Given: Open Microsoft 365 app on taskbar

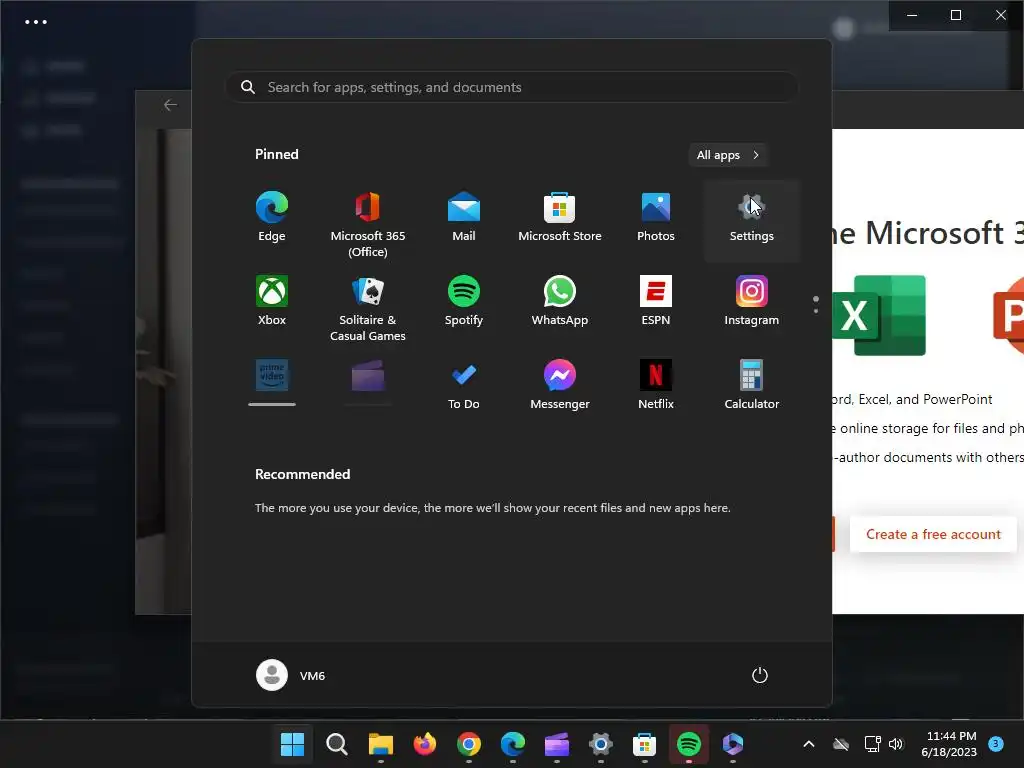Looking at the screenshot, I should (x=733, y=744).
